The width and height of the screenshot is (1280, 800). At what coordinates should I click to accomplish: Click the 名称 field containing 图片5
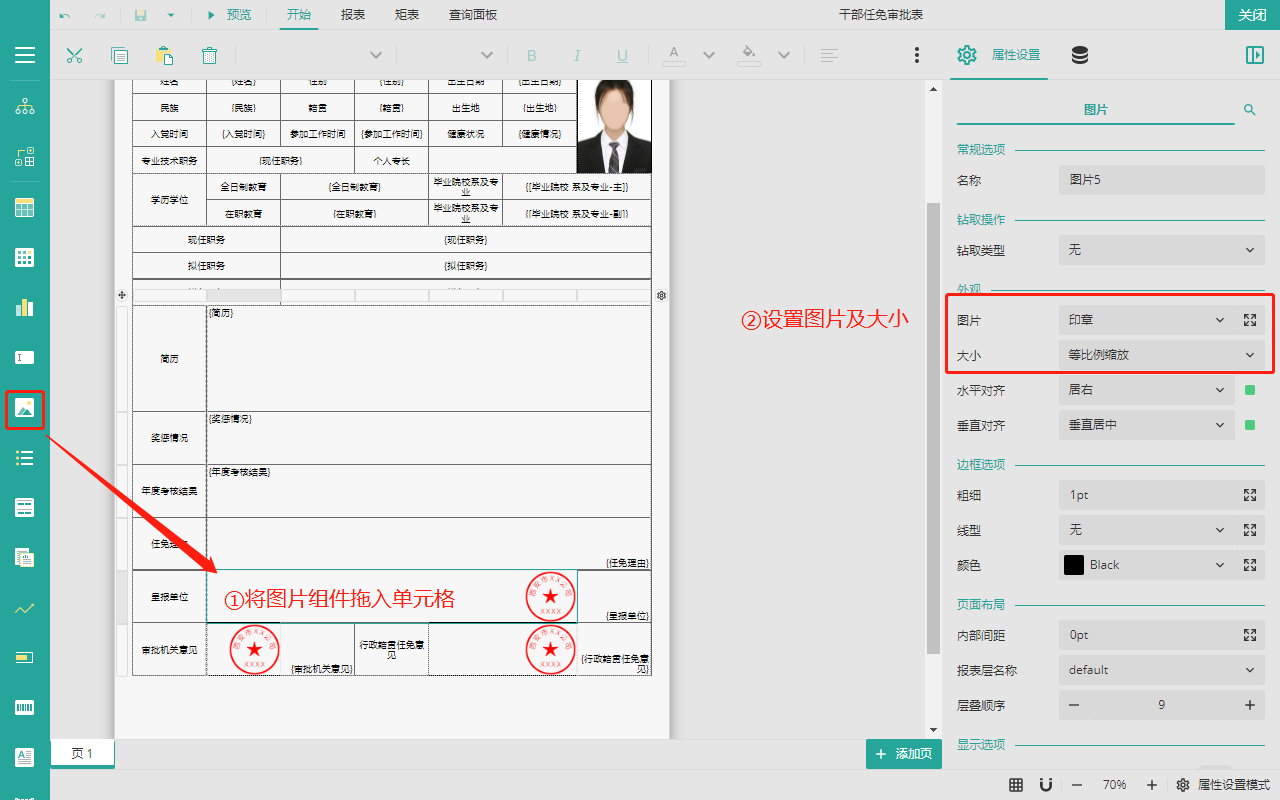tap(1161, 180)
